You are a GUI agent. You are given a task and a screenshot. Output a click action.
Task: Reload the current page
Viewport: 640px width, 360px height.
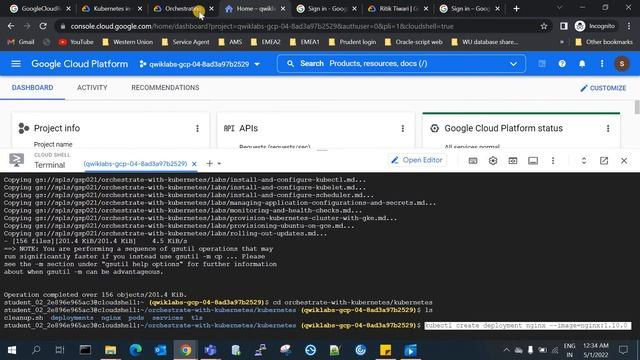(43, 26)
